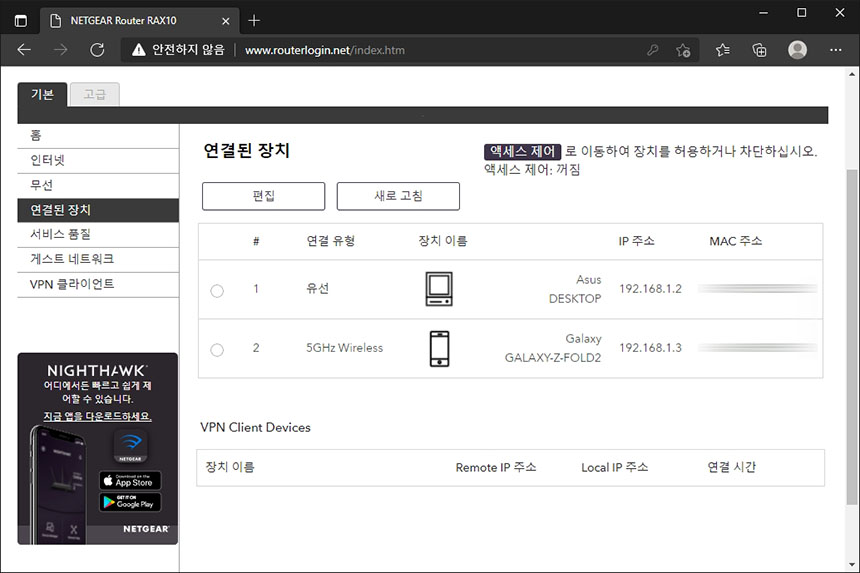Image resolution: width=860 pixels, height=573 pixels.
Task: Switch to the 고급 tab
Action: click(x=94, y=94)
